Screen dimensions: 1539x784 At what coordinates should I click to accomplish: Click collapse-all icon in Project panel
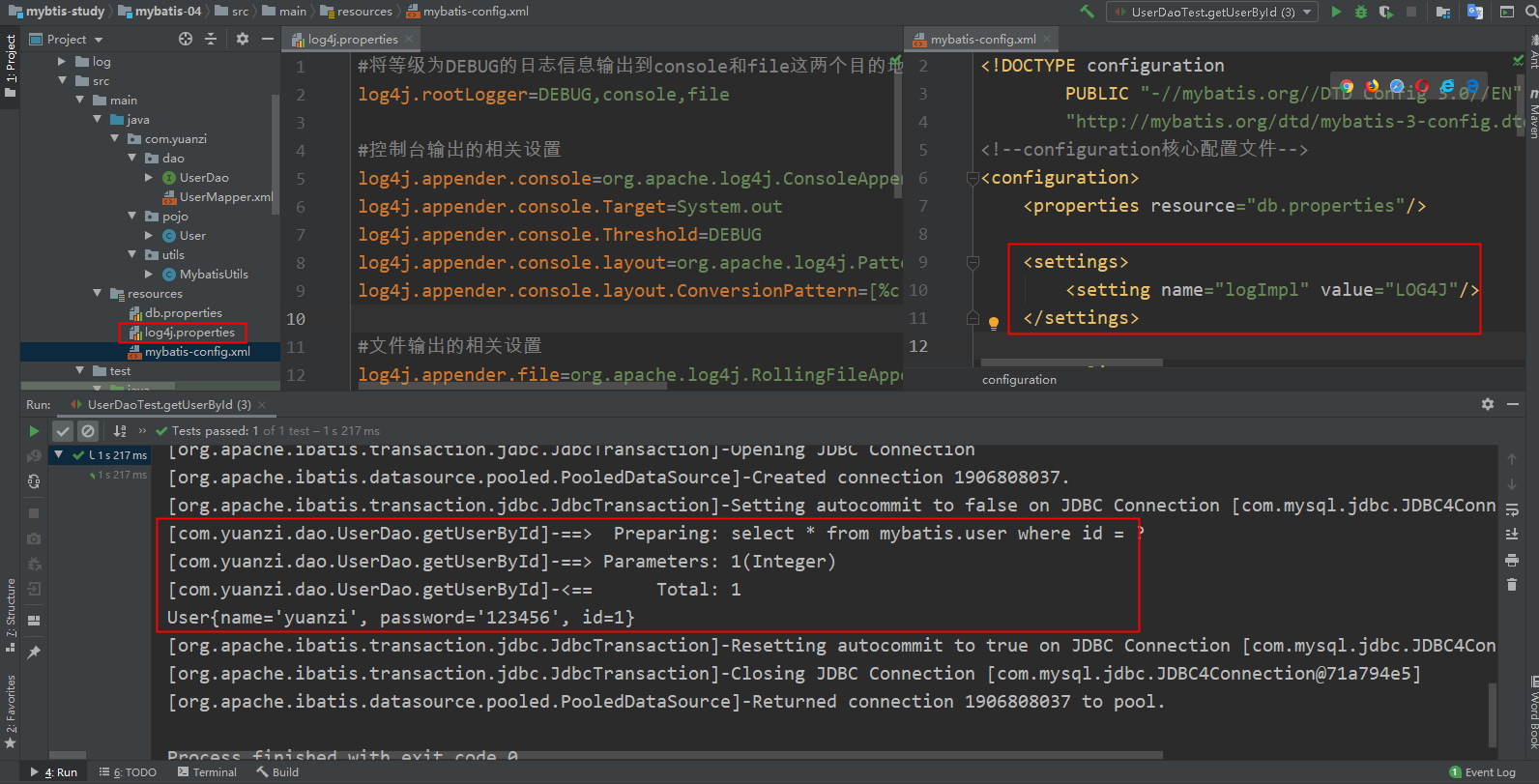pos(211,39)
